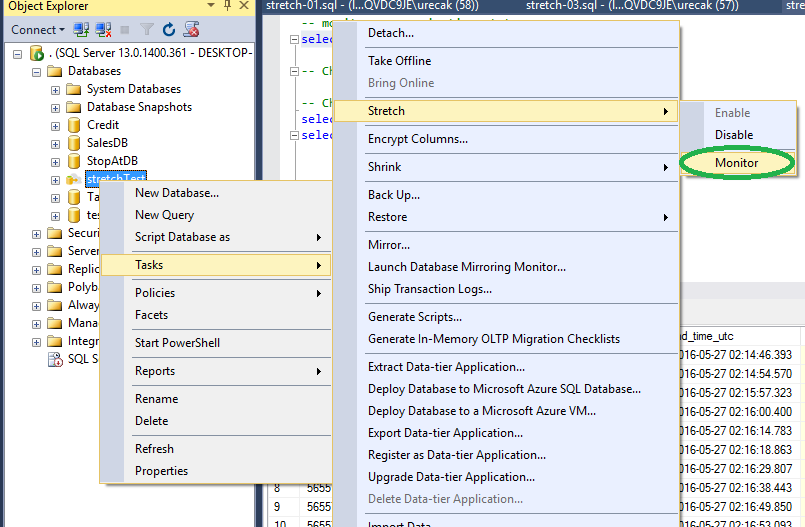Viewport: 805px width, 527px height.
Task: Expand the StopAtDB database node
Action: coord(55,162)
